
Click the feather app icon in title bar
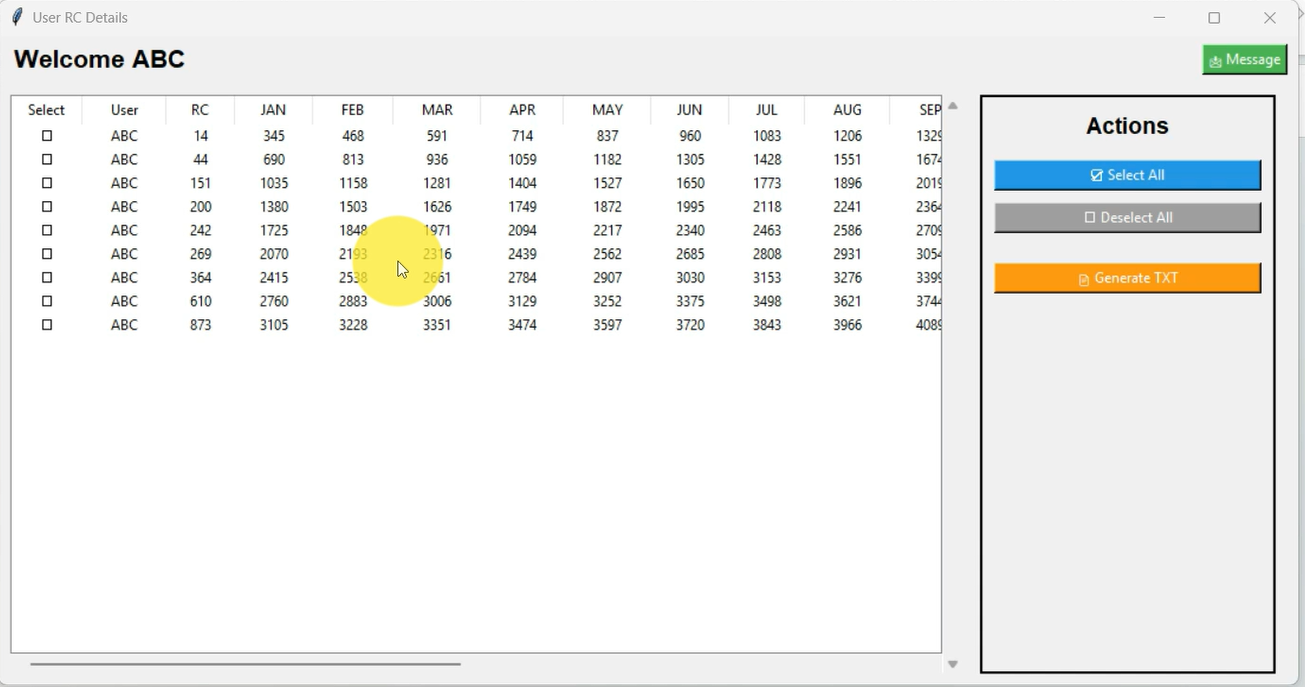[17, 17]
